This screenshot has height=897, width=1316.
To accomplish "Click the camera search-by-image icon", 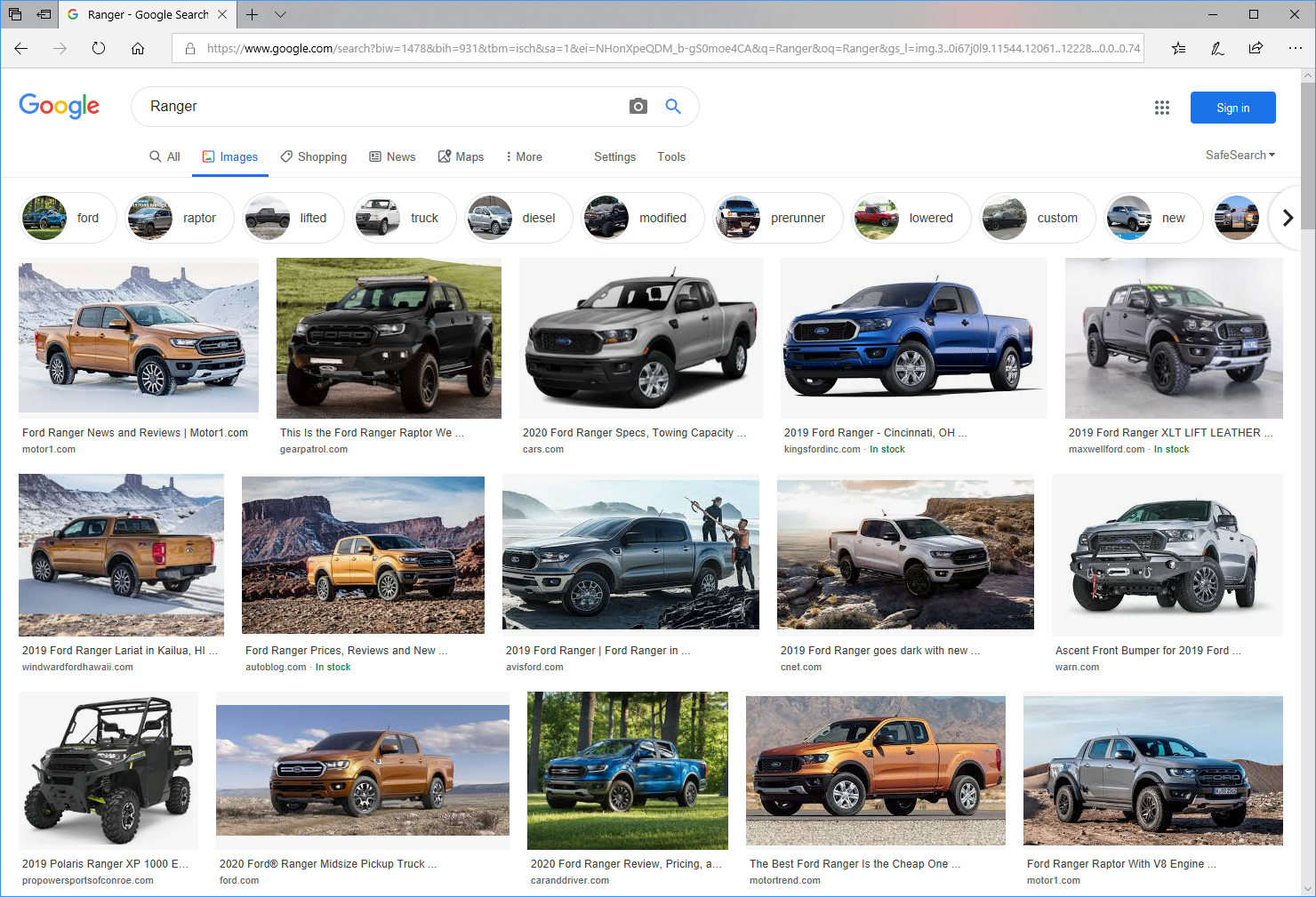I will point(638,107).
